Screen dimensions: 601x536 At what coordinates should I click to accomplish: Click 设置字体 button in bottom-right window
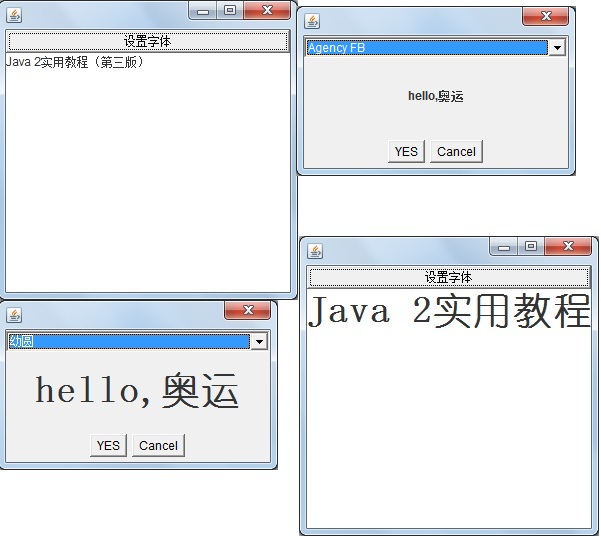pos(449,277)
